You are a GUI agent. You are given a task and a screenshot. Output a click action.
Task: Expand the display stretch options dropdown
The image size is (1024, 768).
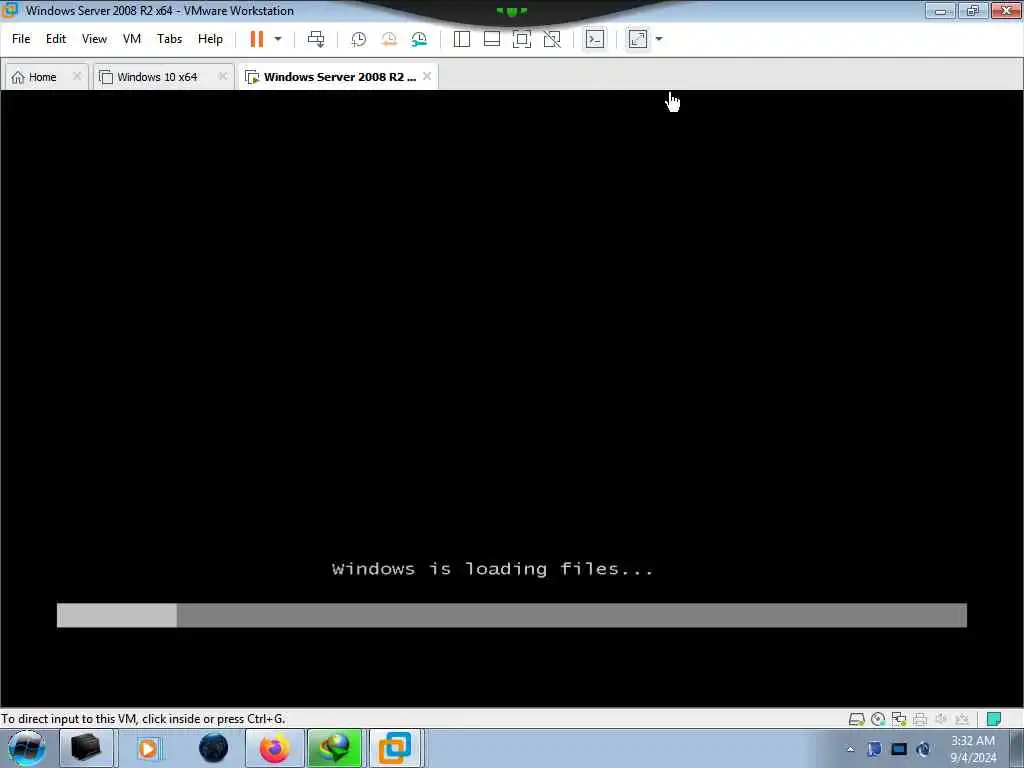pyautogui.click(x=659, y=39)
